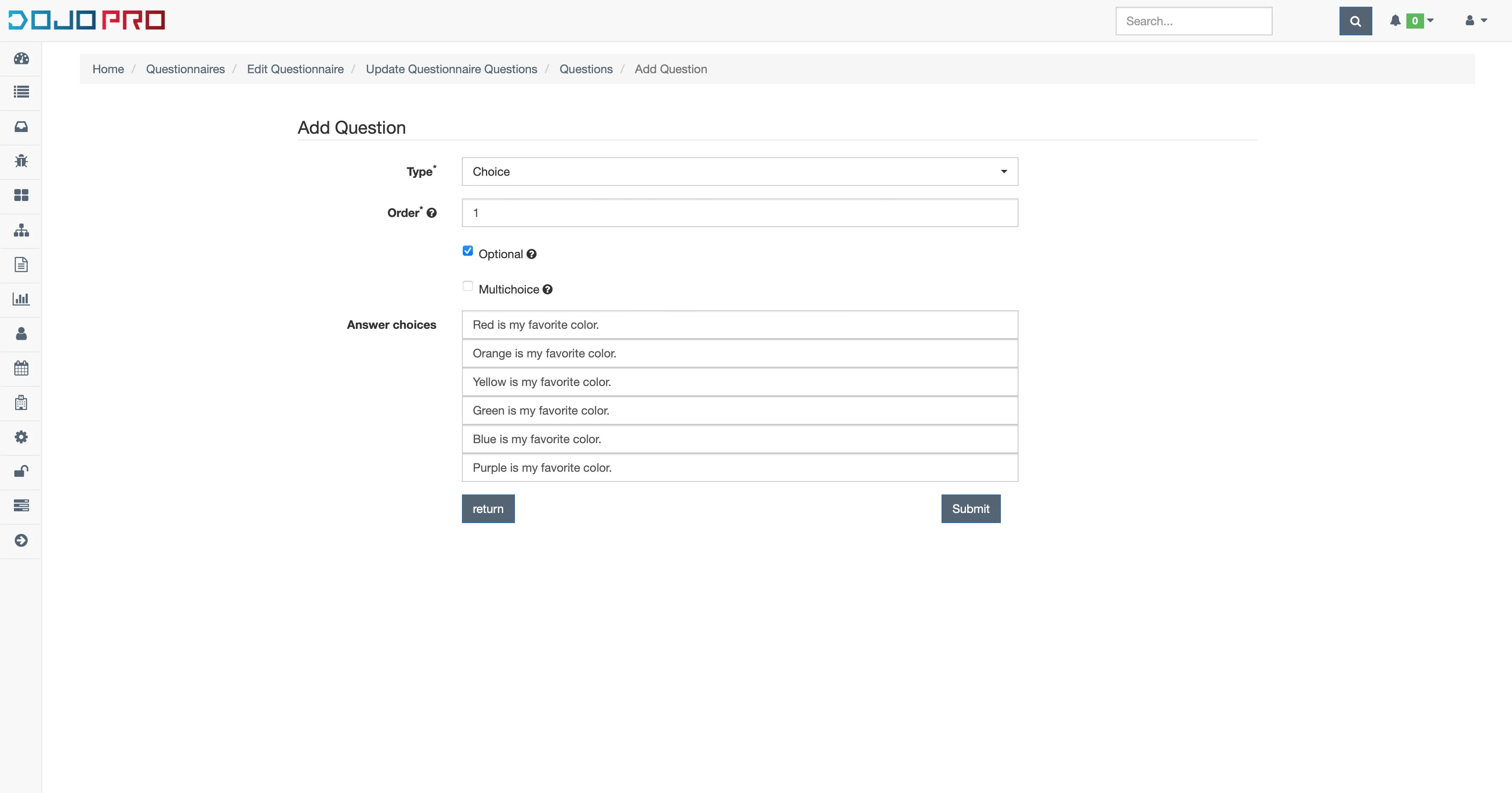Click the return button
Screen dimensions: 1512x793
[x=488, y=508]
